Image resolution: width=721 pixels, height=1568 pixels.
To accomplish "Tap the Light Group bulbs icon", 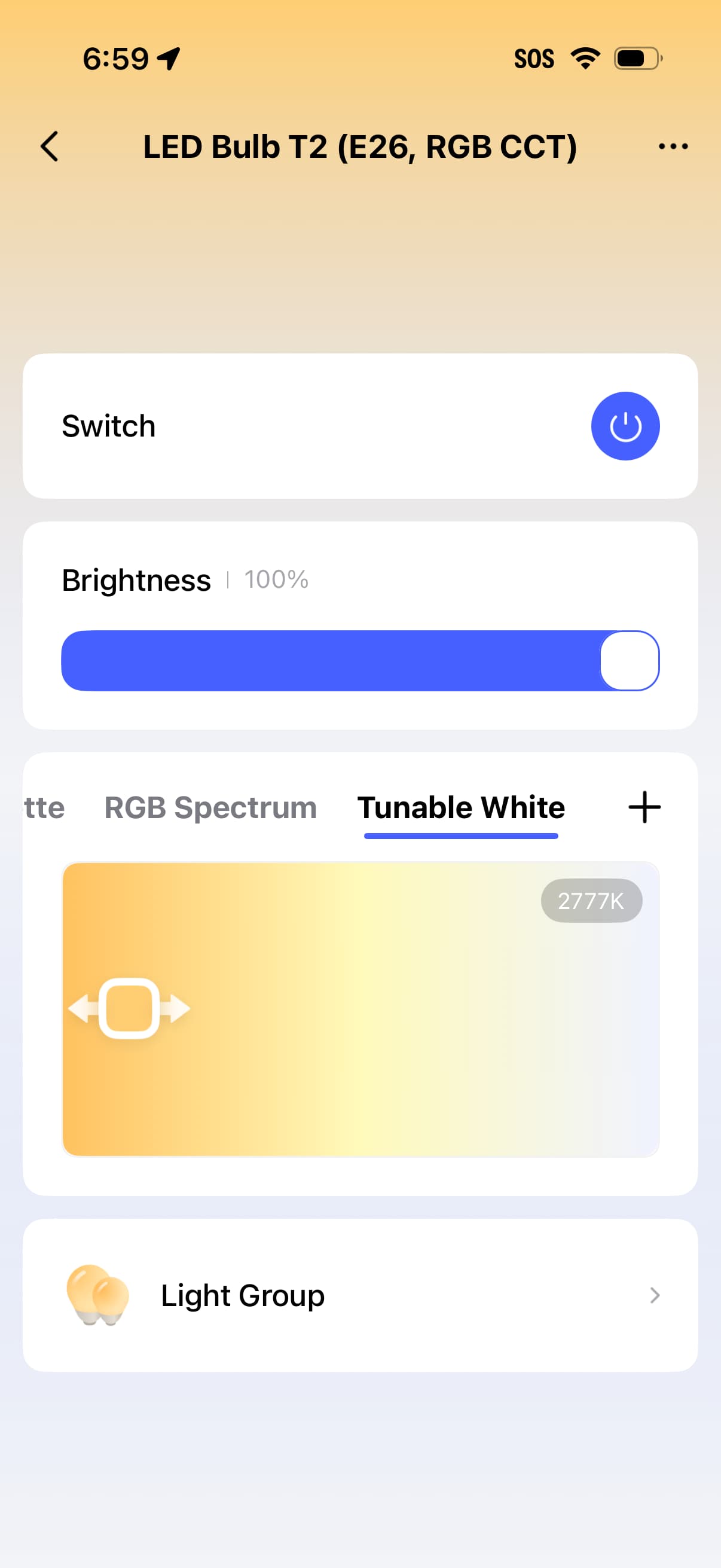I will (x=97, y=1295).
